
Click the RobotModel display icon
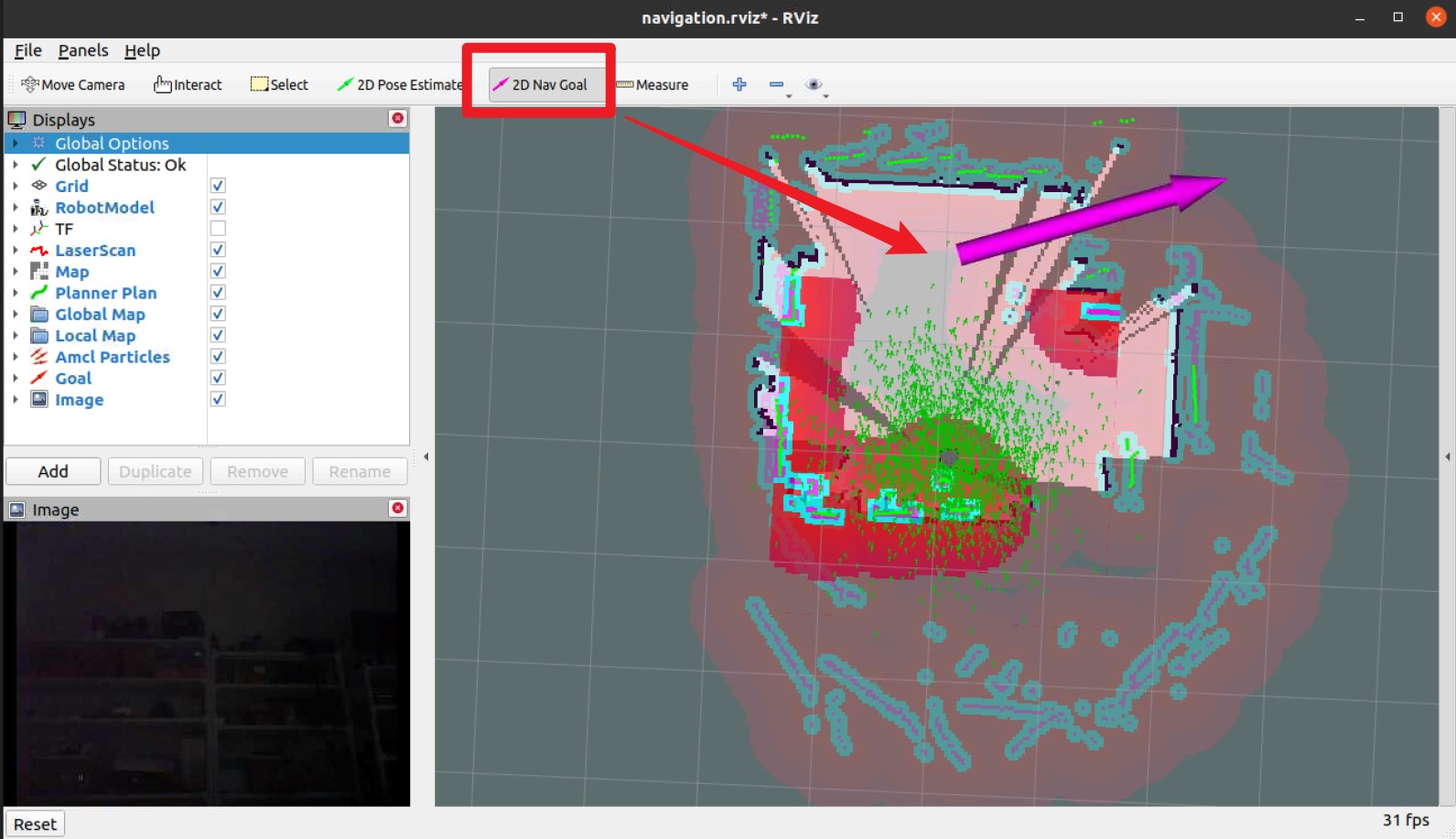[x=38, y=208]
